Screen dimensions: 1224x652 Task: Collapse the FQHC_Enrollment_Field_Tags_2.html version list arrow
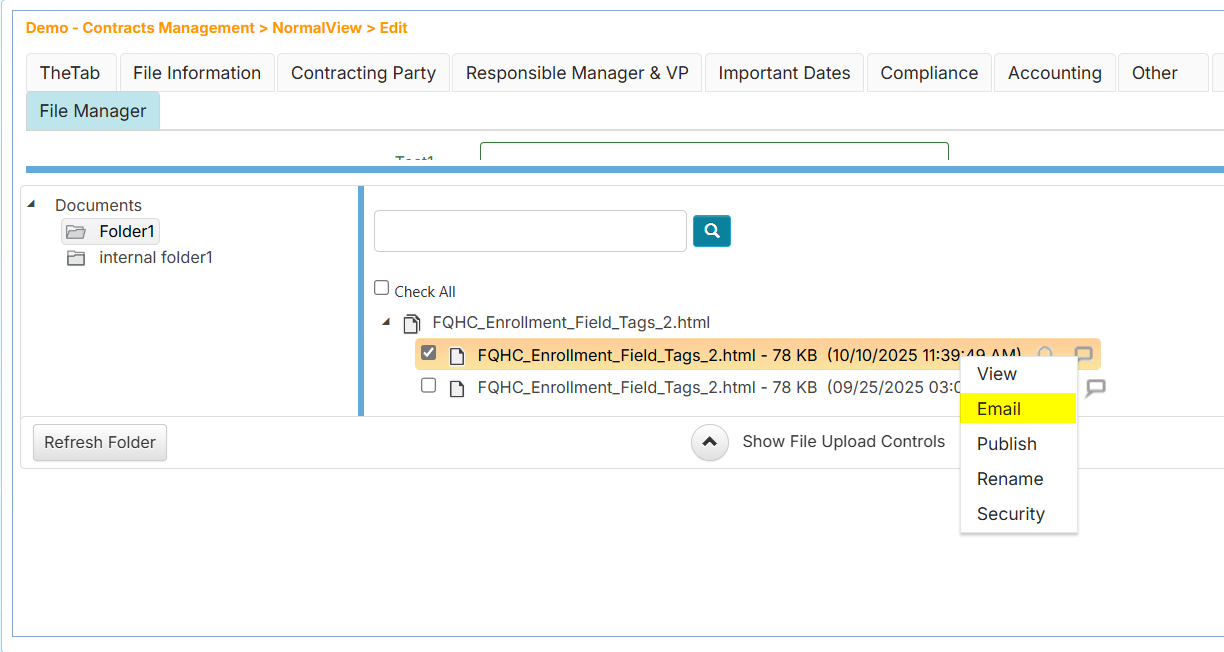click(x=386, y=322)
